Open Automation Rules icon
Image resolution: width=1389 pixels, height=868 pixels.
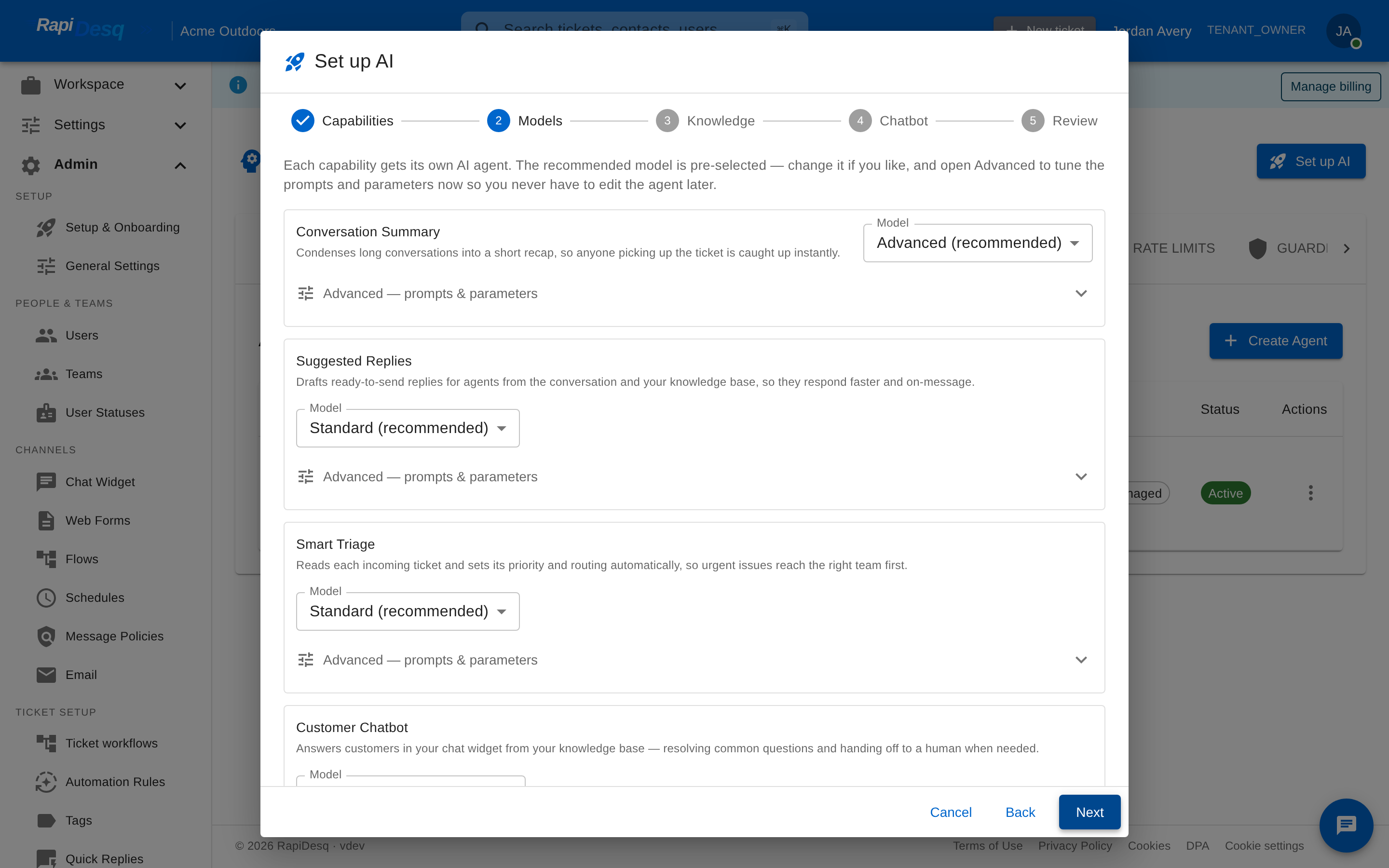46,782
